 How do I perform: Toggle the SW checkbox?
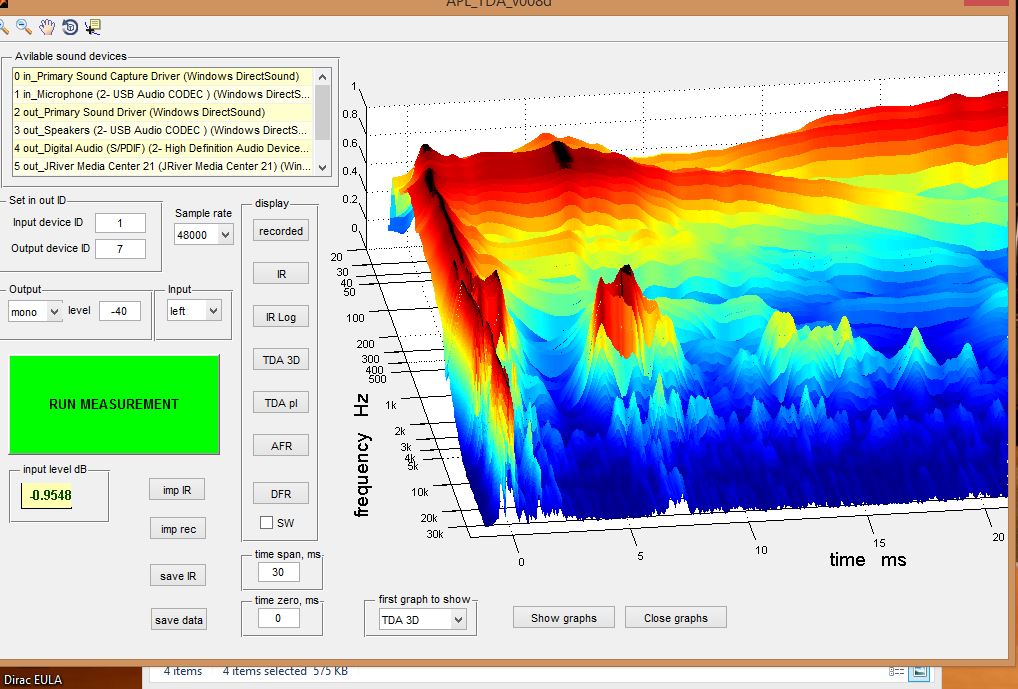(x=266, y=522)
